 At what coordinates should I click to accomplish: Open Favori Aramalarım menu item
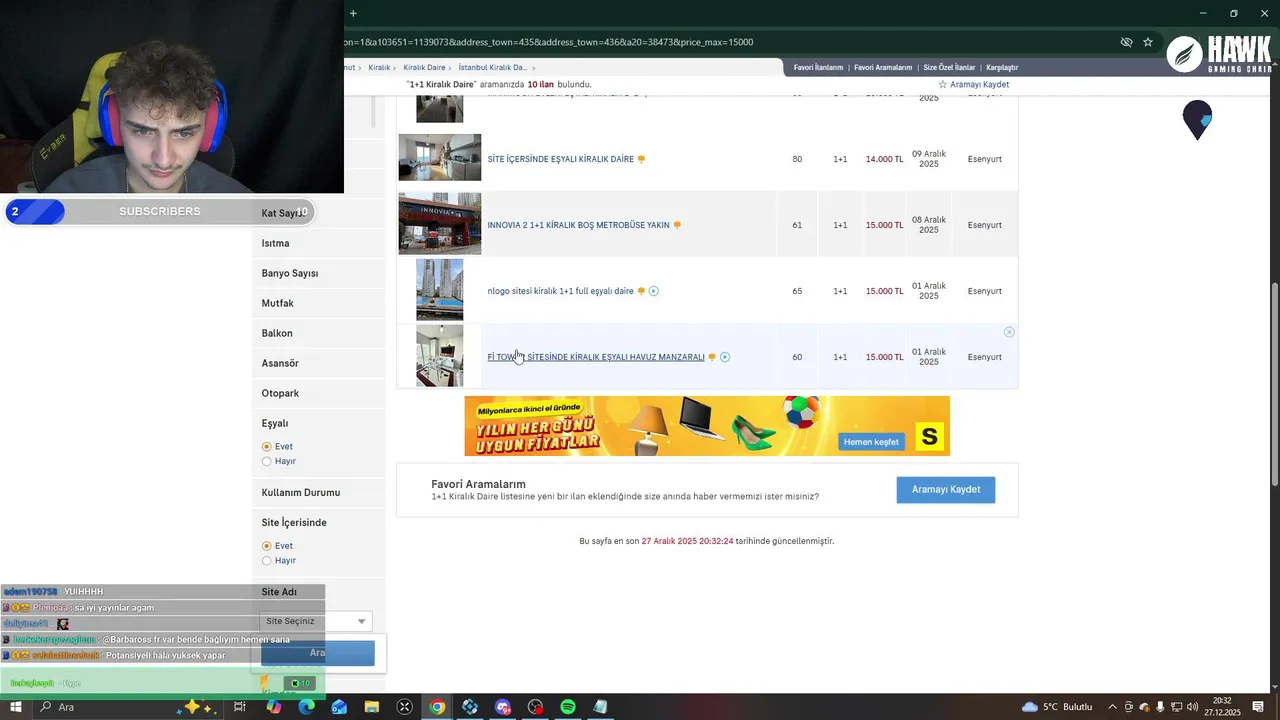pyautogui.click(x=883, y=68)
